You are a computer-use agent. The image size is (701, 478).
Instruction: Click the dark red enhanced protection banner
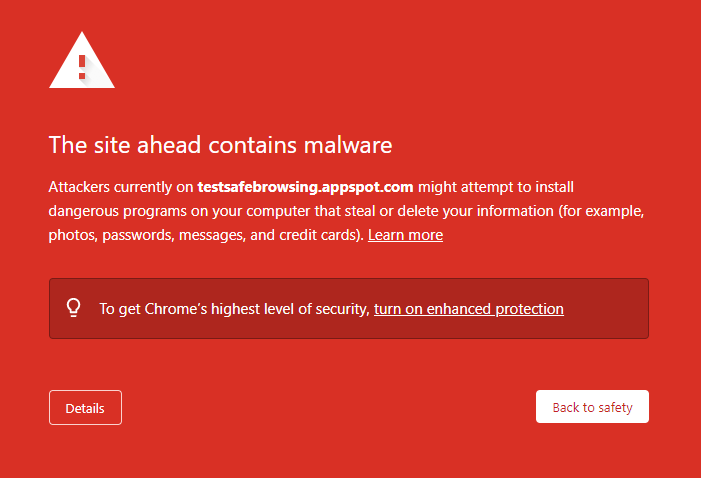click(349, 309)
